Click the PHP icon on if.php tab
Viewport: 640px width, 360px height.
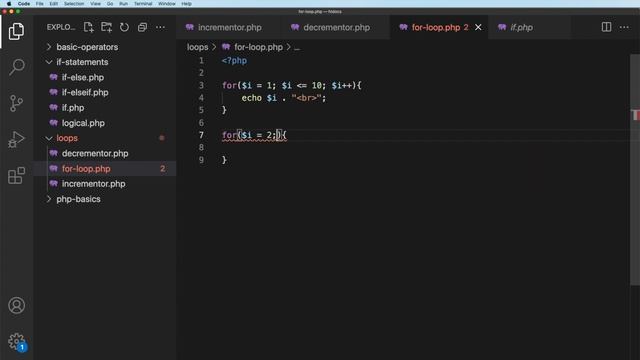pyautogui.click(x=502, y=27)
